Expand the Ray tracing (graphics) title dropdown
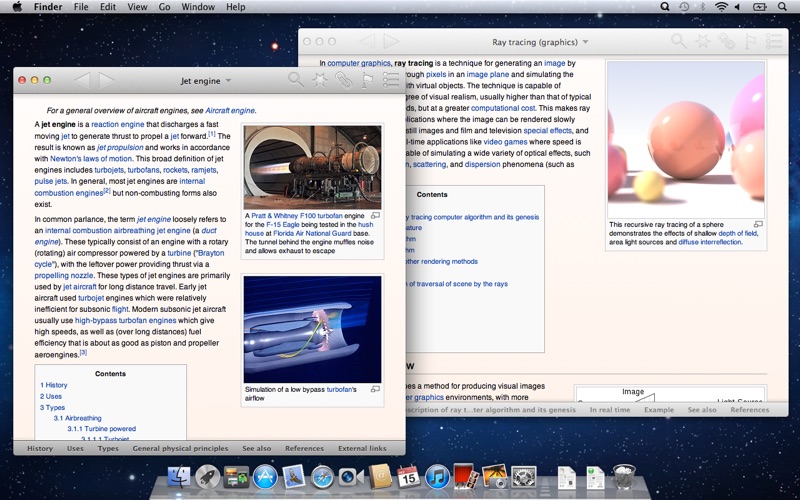Screen dimensions: 800x500 pos(585,42)
